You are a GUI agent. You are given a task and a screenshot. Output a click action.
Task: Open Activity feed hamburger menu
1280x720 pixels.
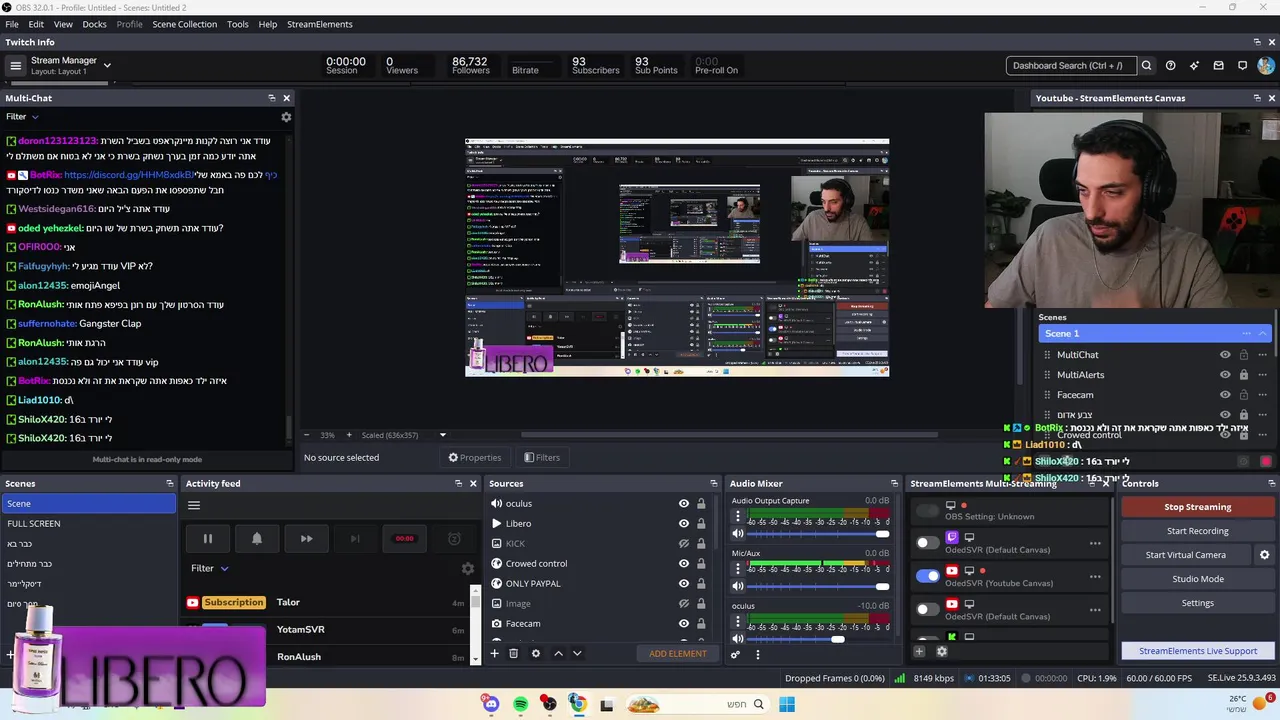pyautogui.click(x=194, y=505)
